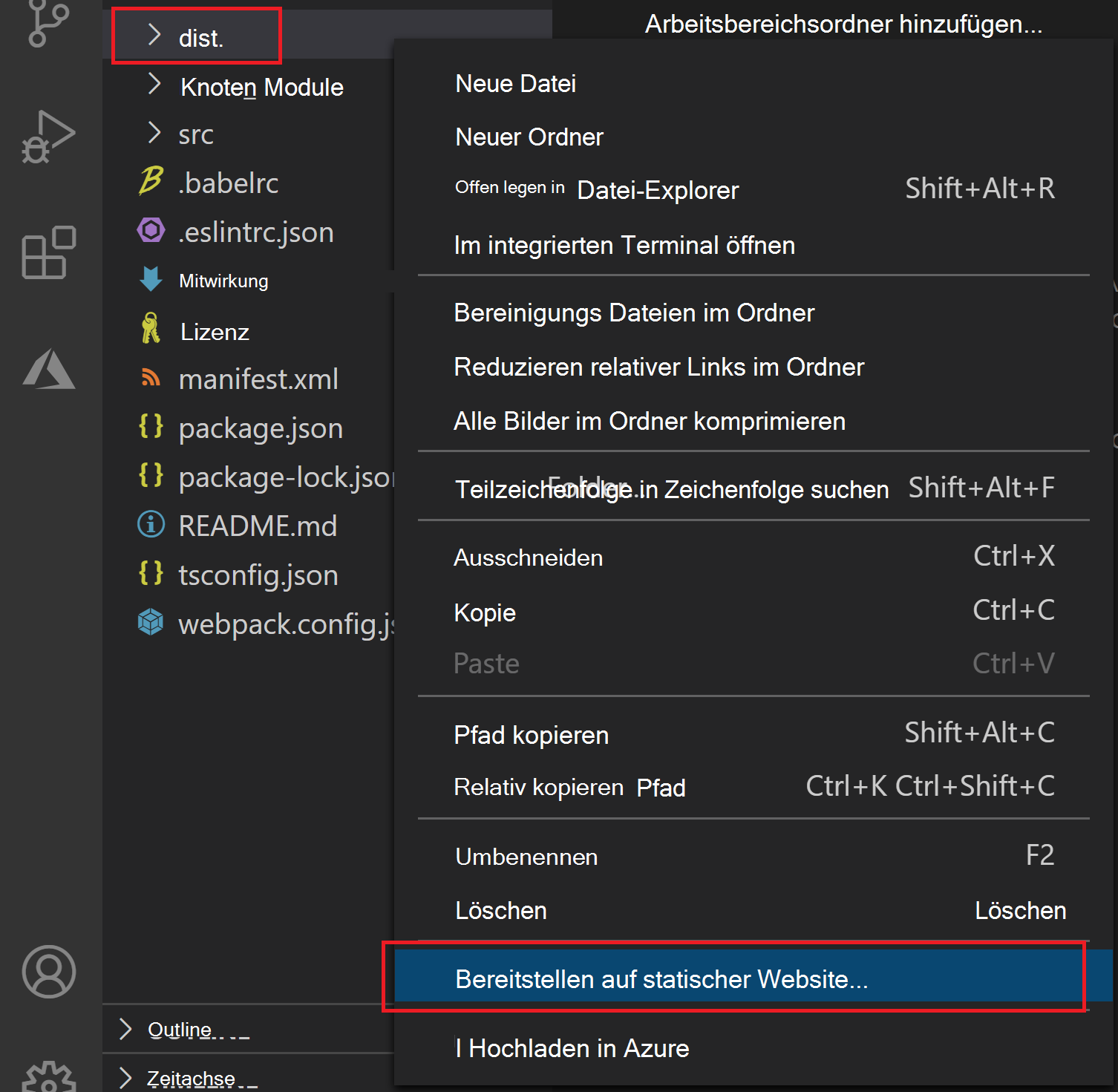Click the info icon beside README.md
This screenshot has width=1118, height=1092.
tap(151, 524)
